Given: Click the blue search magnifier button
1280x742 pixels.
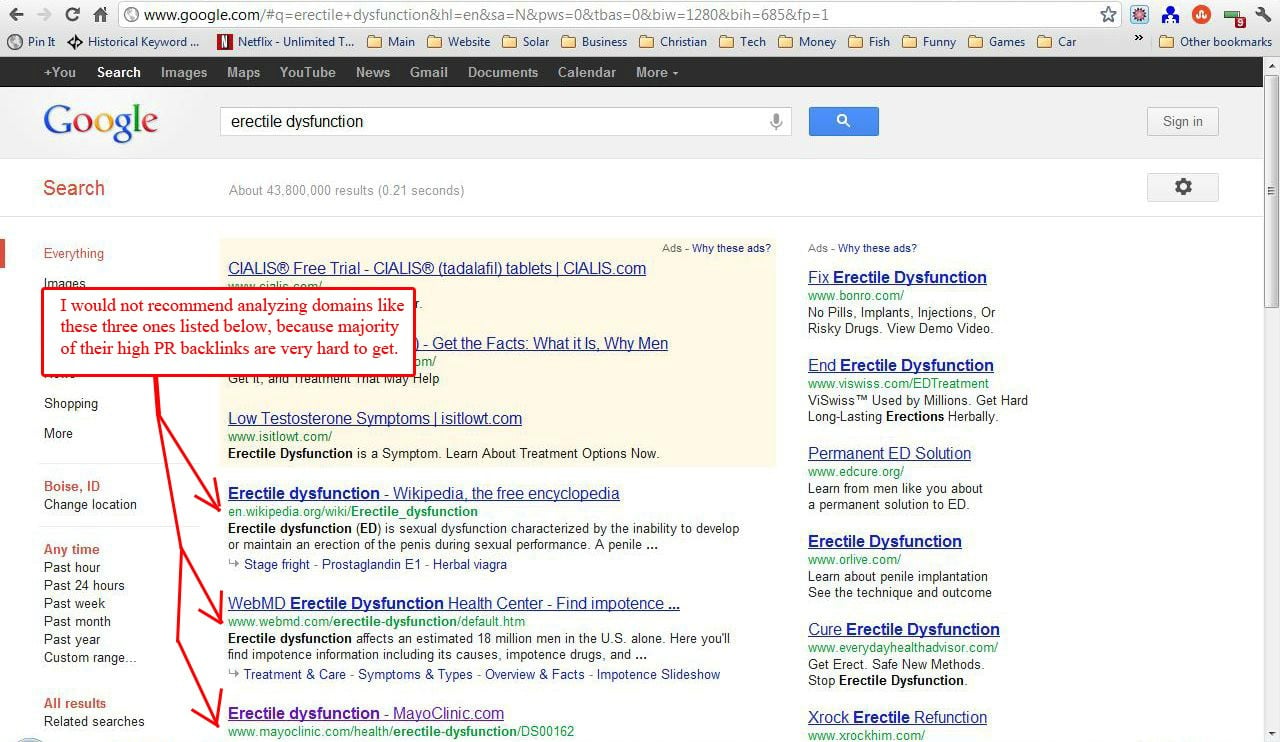Looking at the screenshot, I should click(843, 121).
